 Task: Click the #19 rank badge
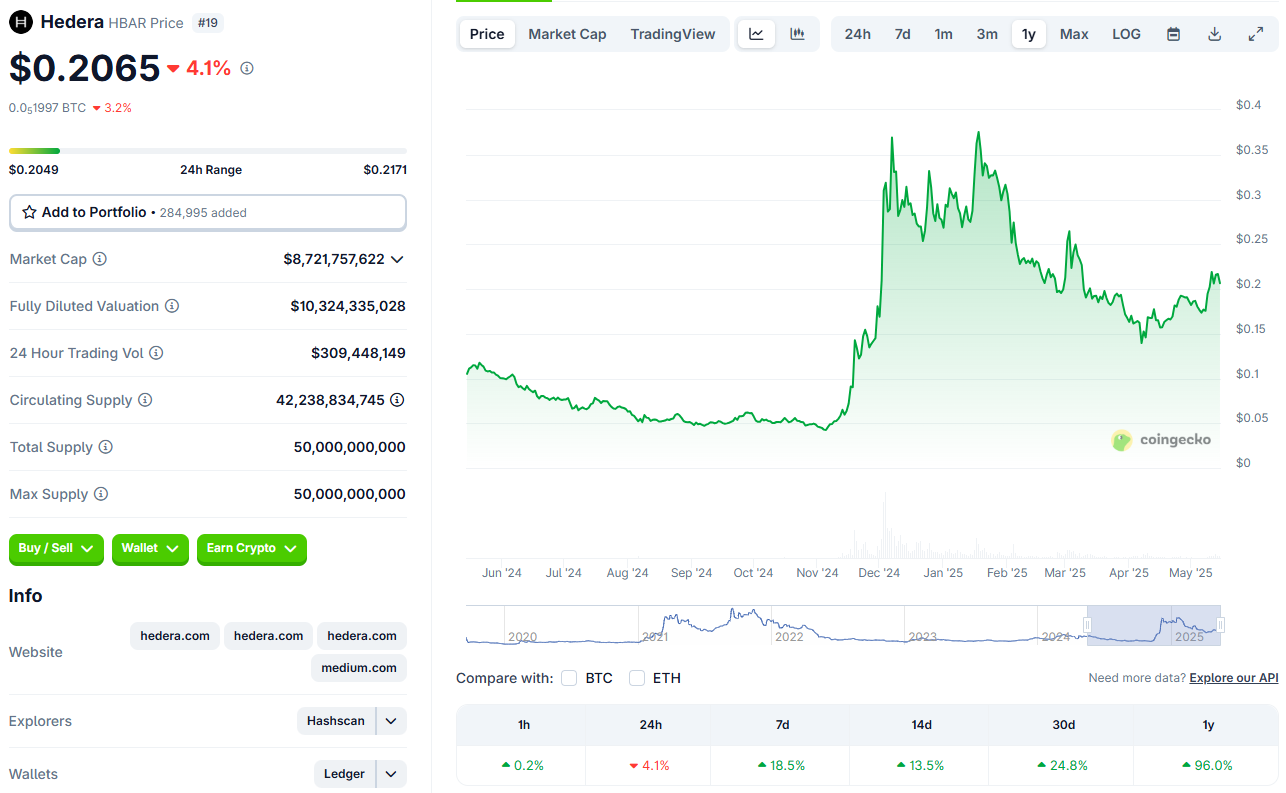[x=207, y=22]
